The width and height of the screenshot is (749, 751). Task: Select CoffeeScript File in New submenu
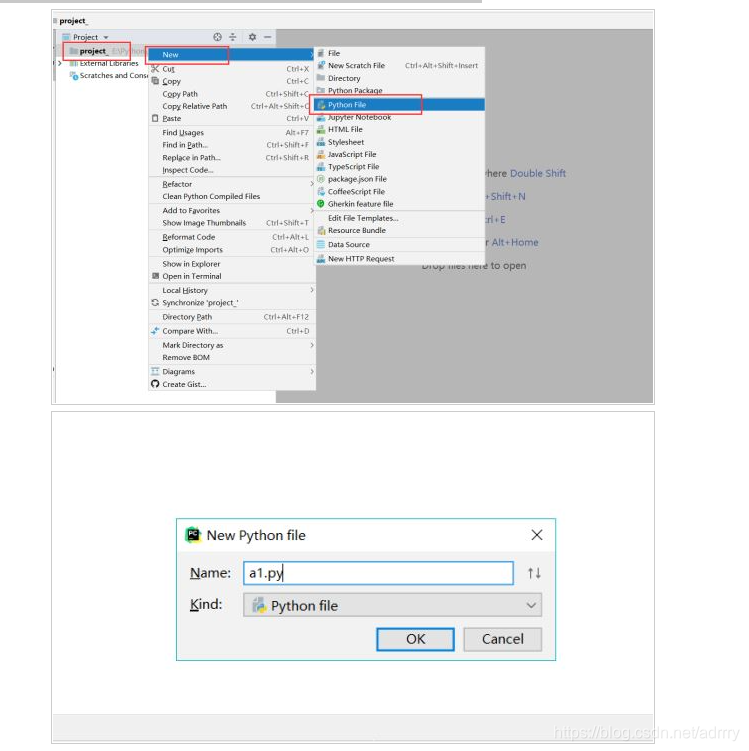[x=399, y=192]
